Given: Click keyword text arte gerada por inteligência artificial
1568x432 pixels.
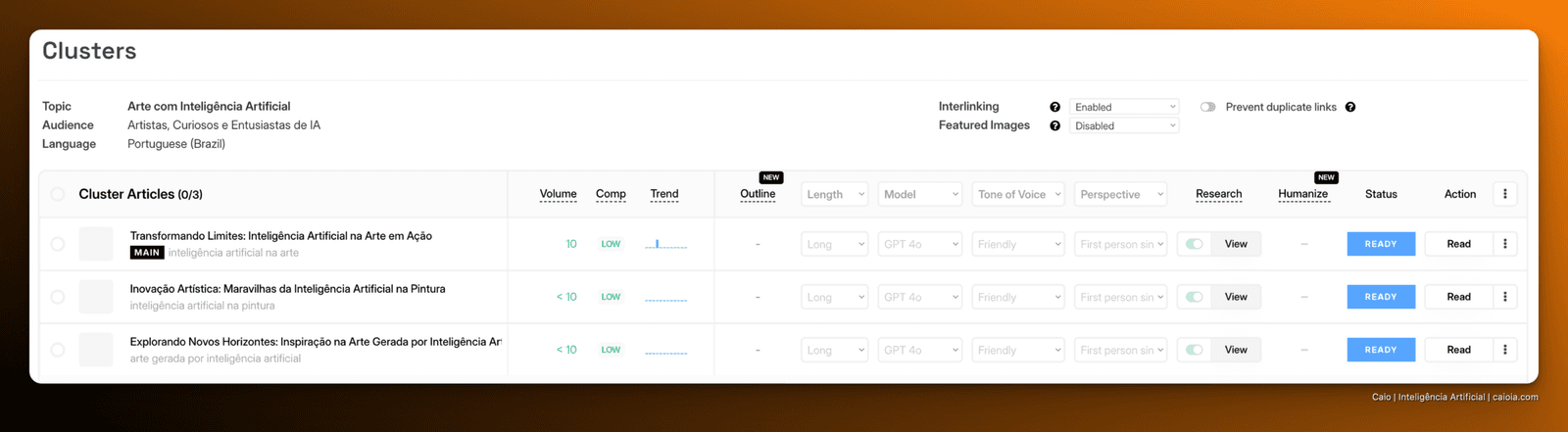Looking at the screenshot, I should coord(216,359).
